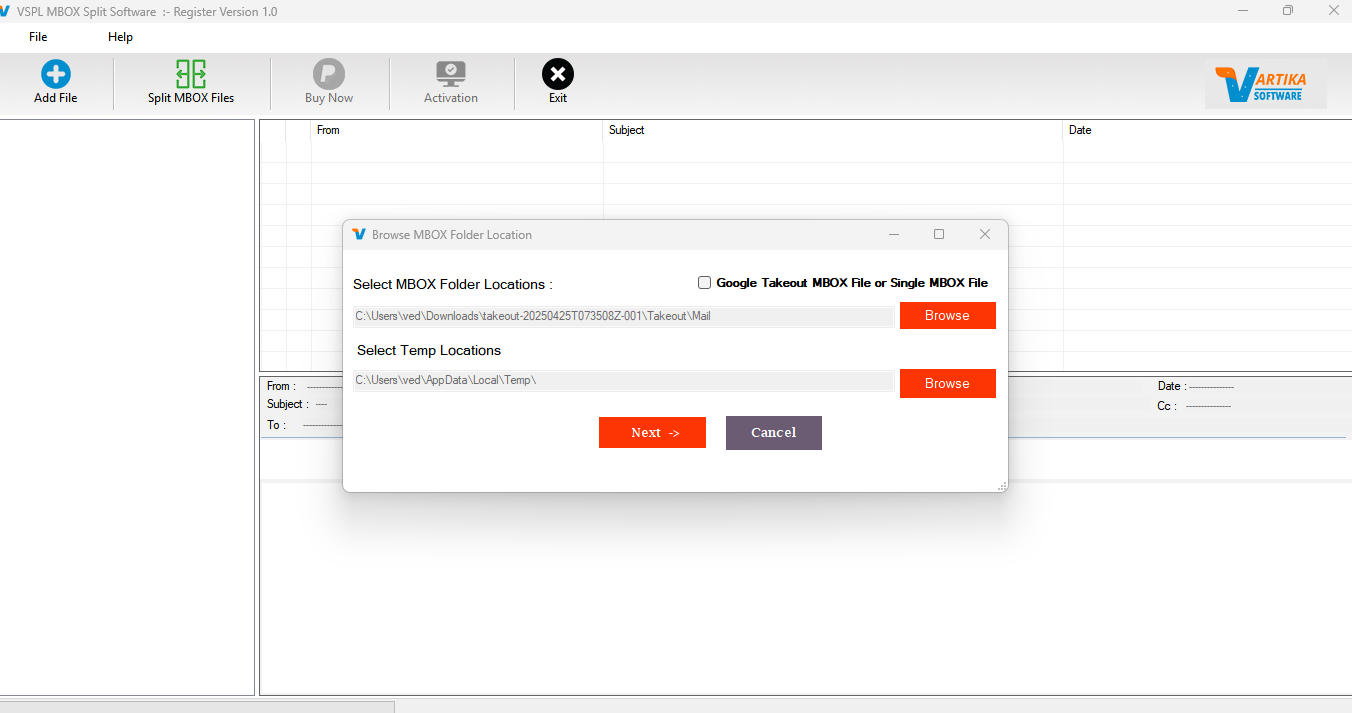
Task: Click the Vartika Software logo
Action: coord(1266,84)
